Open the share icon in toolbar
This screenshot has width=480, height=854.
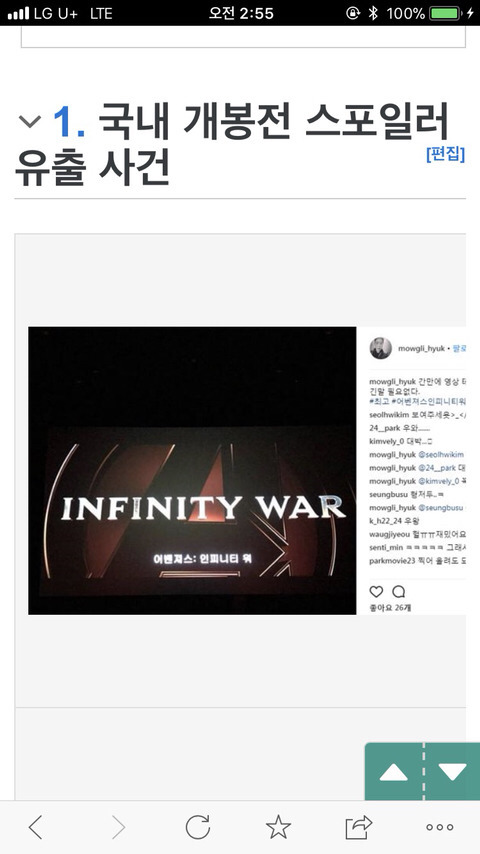coord(359,827)
